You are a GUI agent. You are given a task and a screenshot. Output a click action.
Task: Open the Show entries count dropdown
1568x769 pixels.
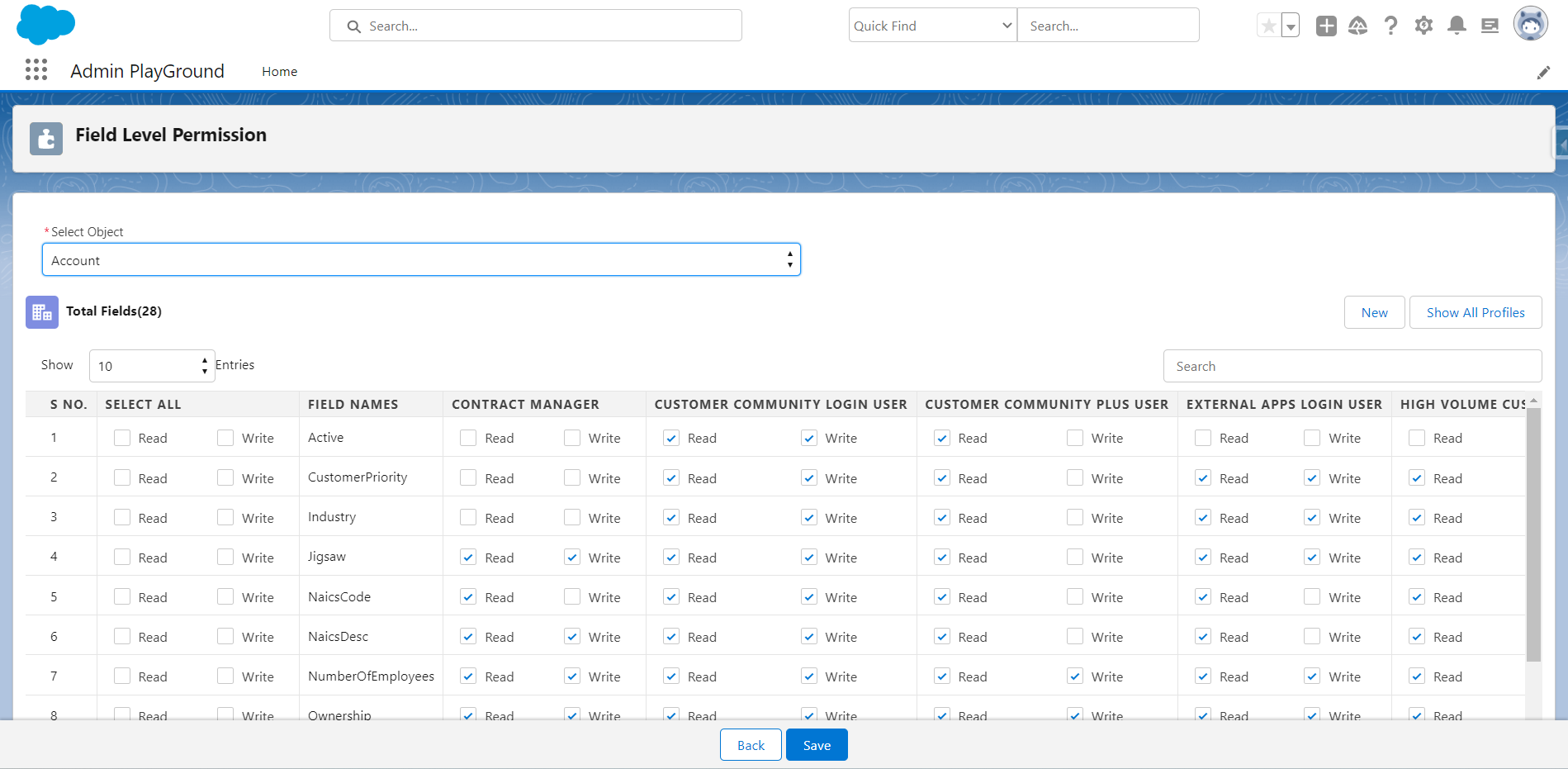pyautogui.click(x=152, y=366)
